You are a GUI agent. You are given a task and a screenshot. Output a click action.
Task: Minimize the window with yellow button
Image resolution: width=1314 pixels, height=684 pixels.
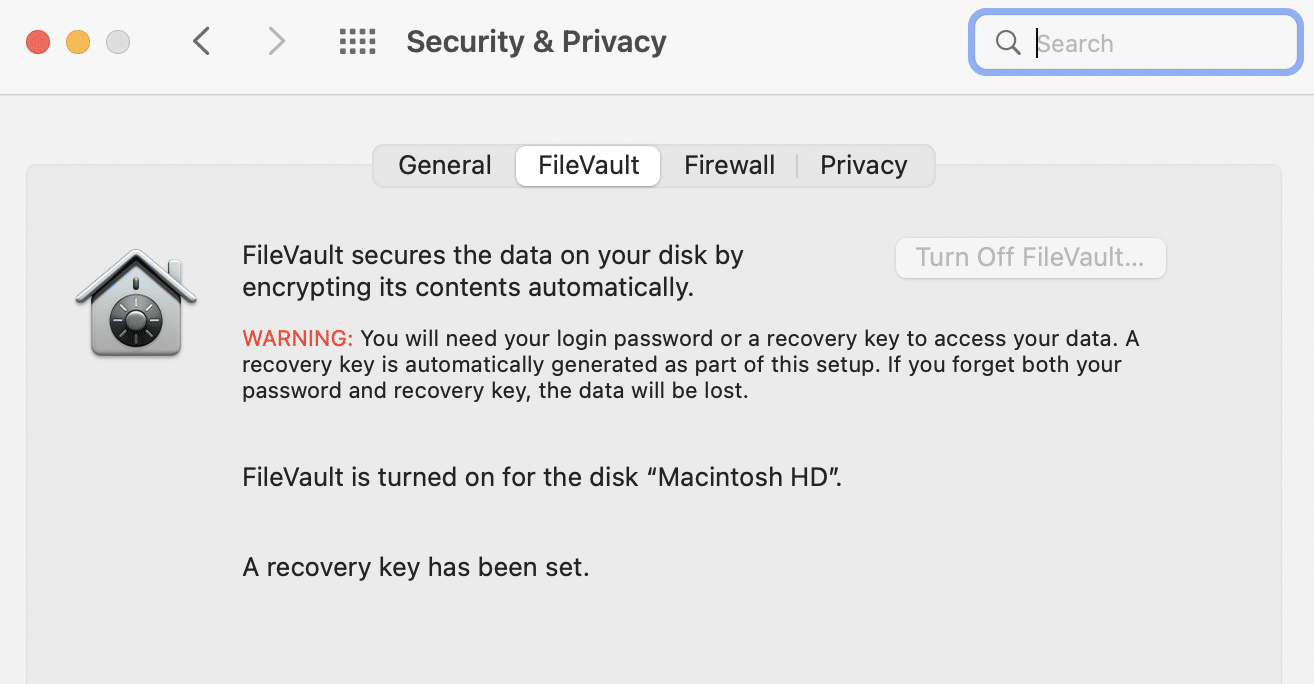coord(78,43)
